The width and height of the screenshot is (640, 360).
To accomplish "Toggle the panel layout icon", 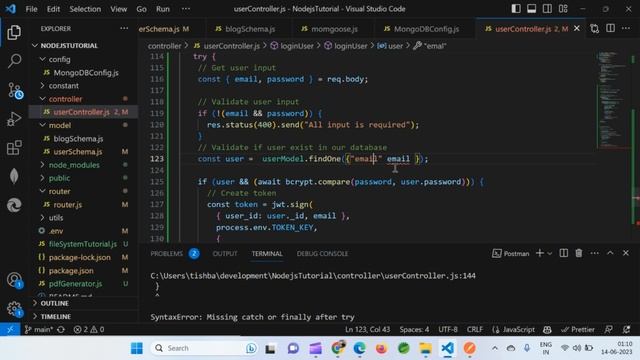I will [x=531, y=9].
